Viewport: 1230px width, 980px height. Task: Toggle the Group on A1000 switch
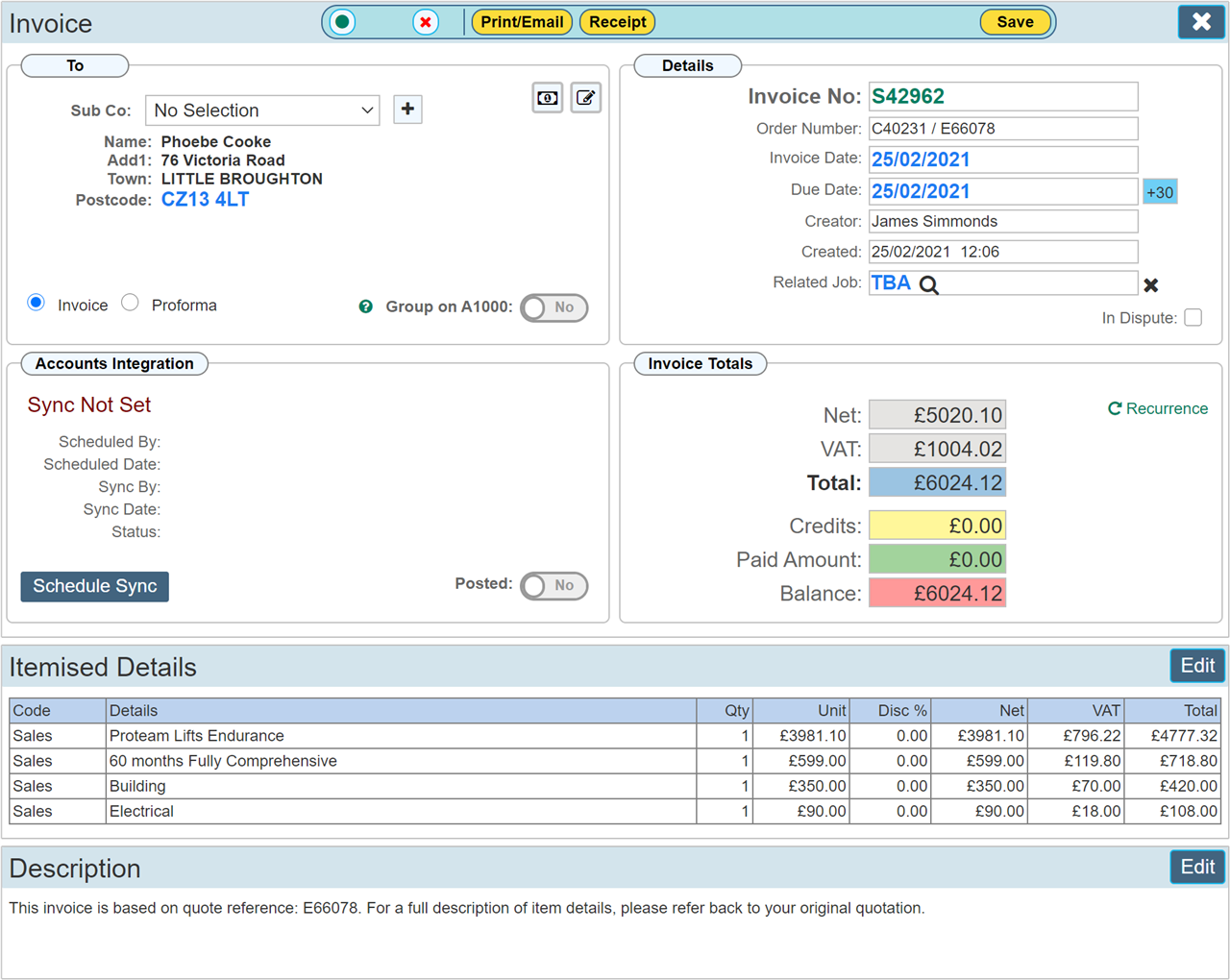click(x=554, y=307)
